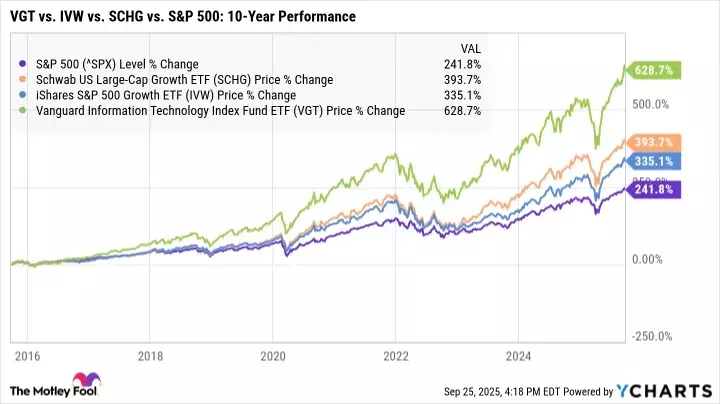Click the orange 393.7% flag at line end

649,143
